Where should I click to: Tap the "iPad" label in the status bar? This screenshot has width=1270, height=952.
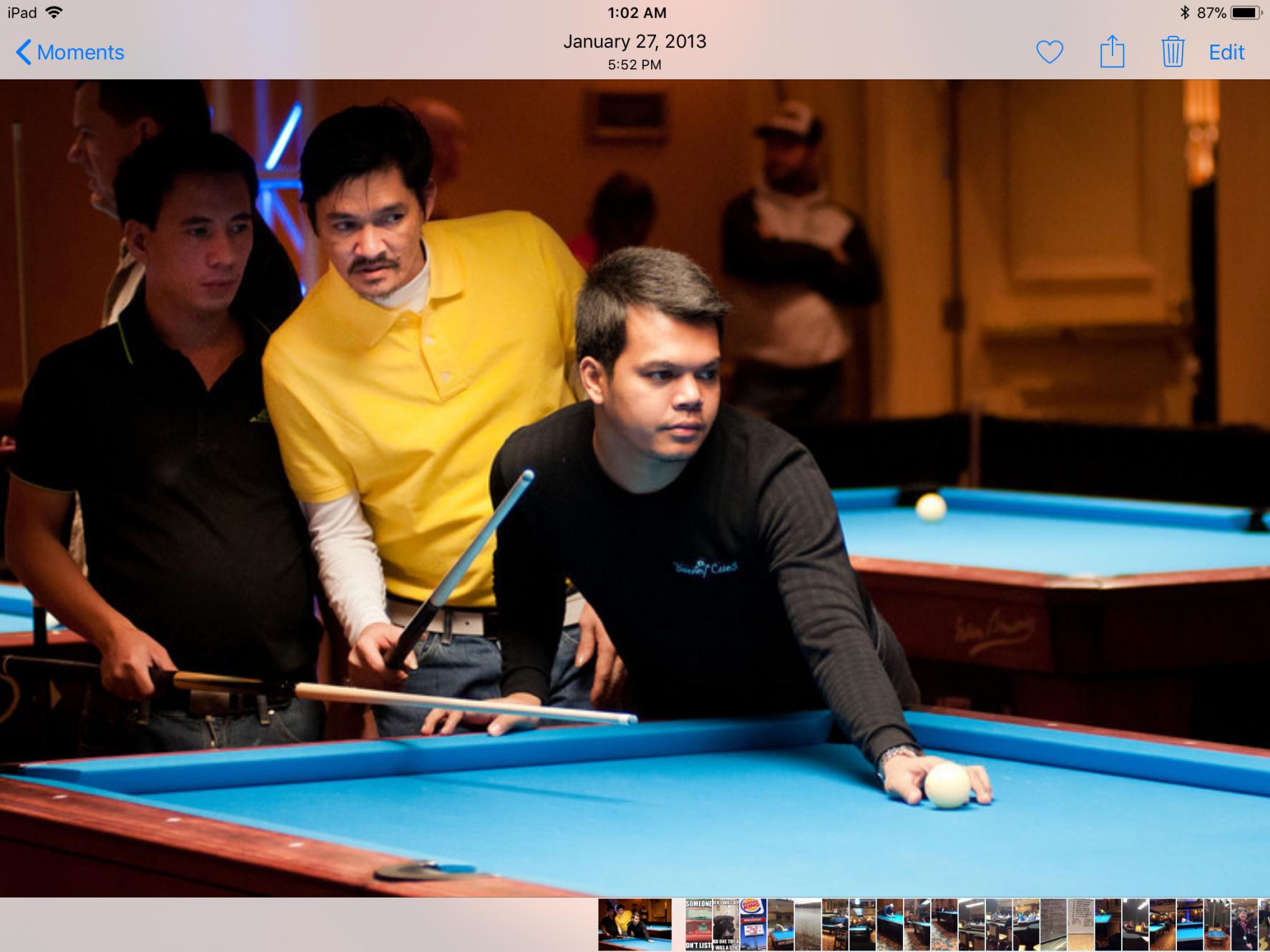point(22,13)
